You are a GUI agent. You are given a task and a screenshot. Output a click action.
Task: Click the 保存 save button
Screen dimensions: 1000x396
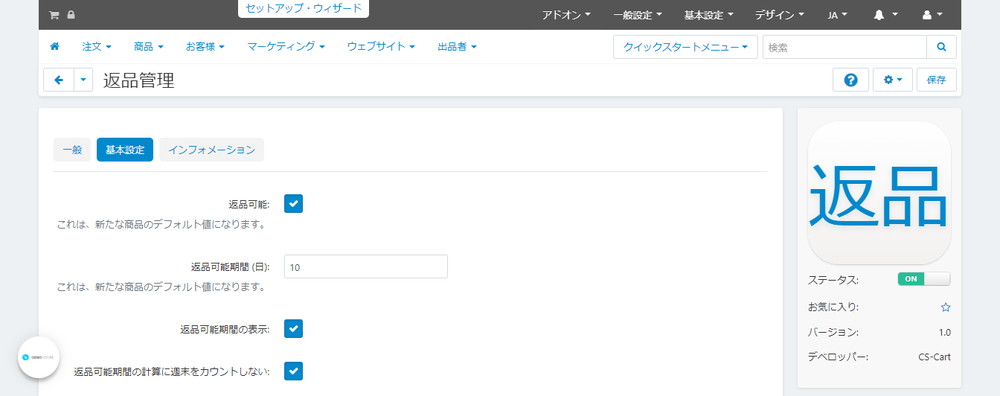(936, 80)
